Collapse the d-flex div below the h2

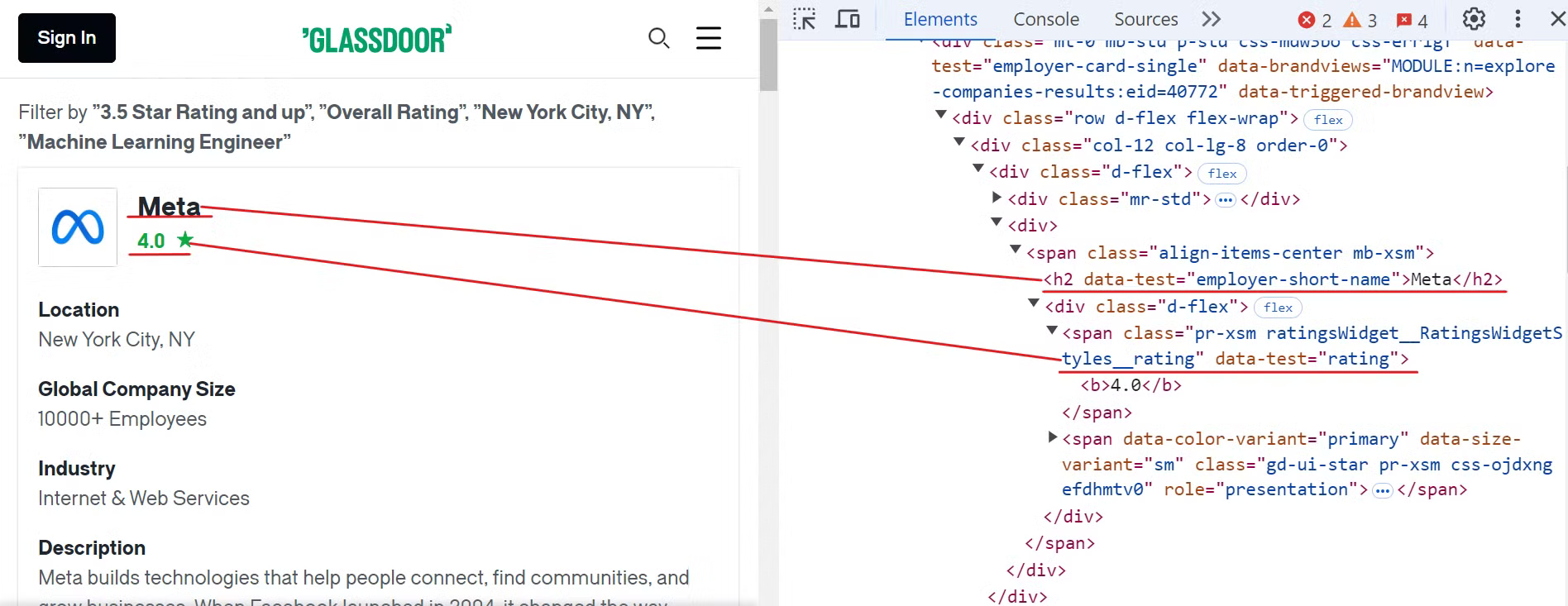pos(1034,303)
